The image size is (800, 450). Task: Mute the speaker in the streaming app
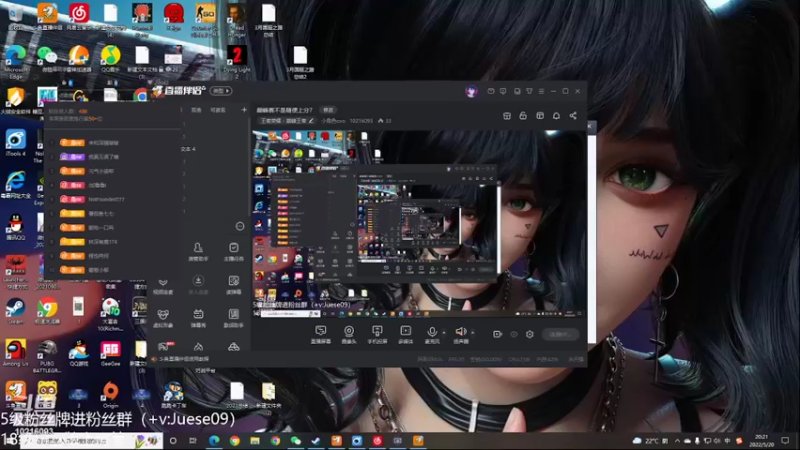coord(461,335)
